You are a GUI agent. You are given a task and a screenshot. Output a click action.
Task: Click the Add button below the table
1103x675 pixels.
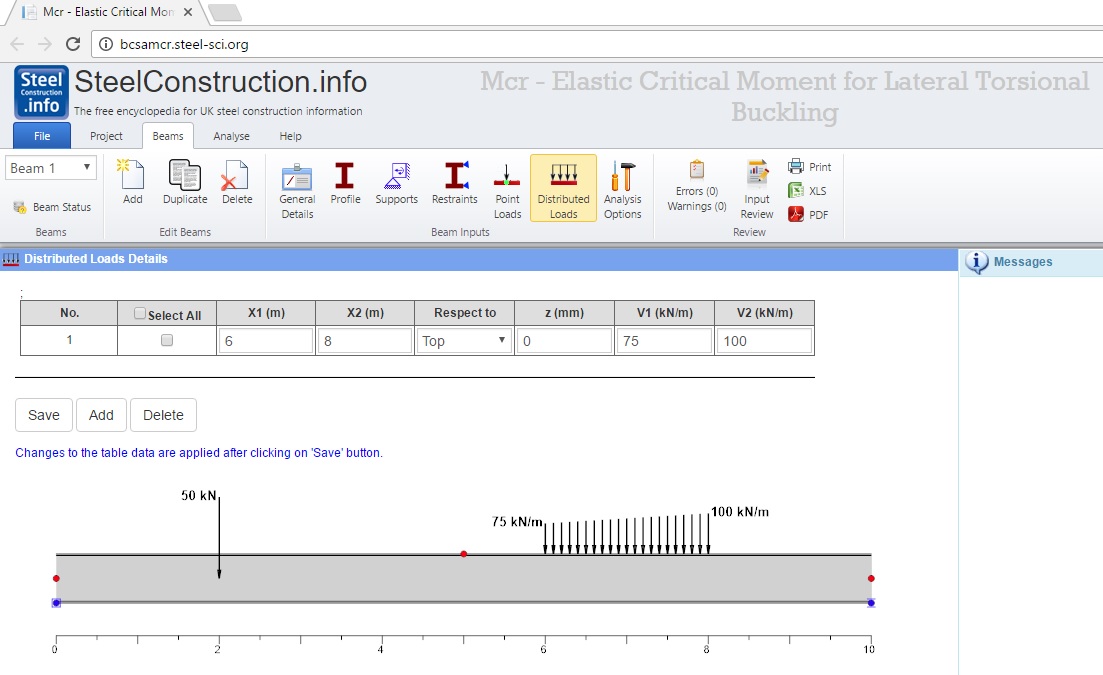pyautogui.click(x=101, y=415)
